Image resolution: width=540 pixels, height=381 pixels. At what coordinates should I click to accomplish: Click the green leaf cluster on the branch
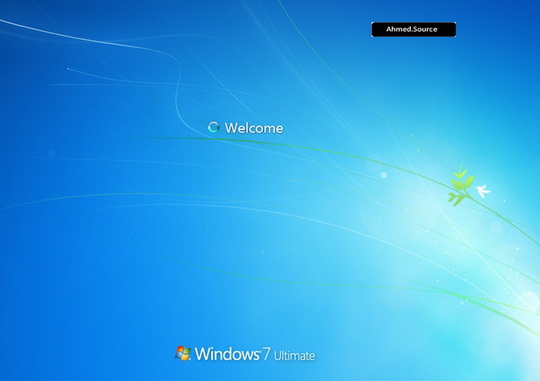tap(462, 185)
